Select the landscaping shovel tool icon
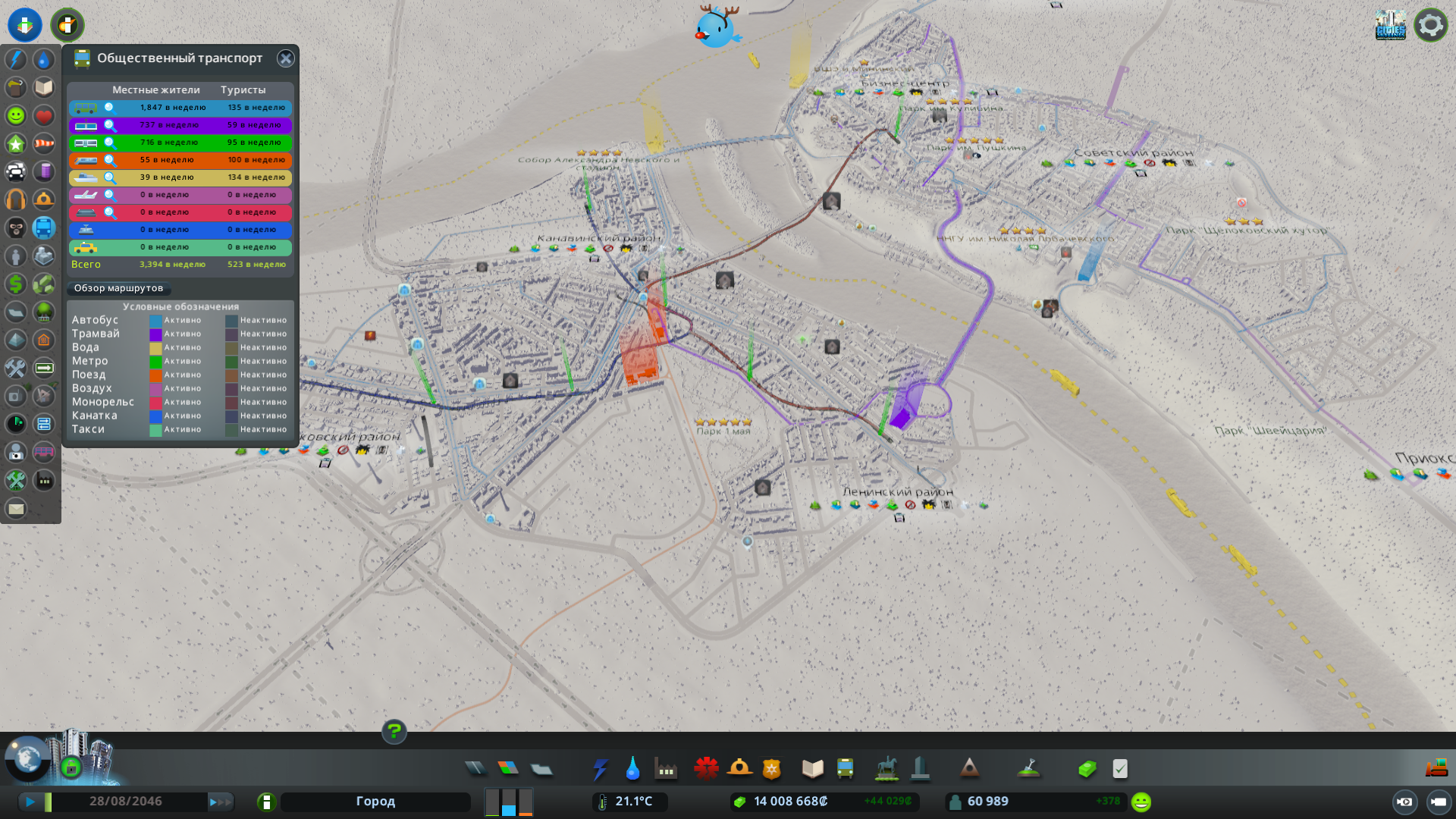Viewport: 1456px width, 819px height. 1028,768
